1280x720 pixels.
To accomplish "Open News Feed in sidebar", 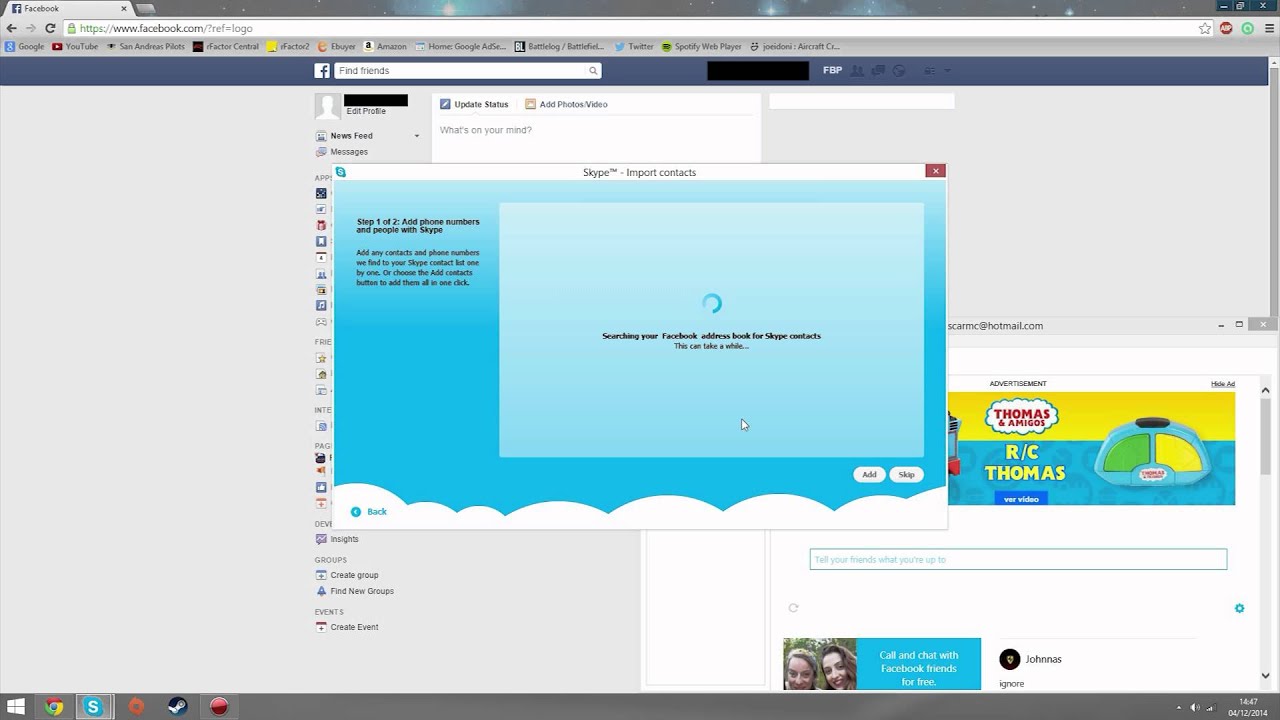I will point(351,136).
